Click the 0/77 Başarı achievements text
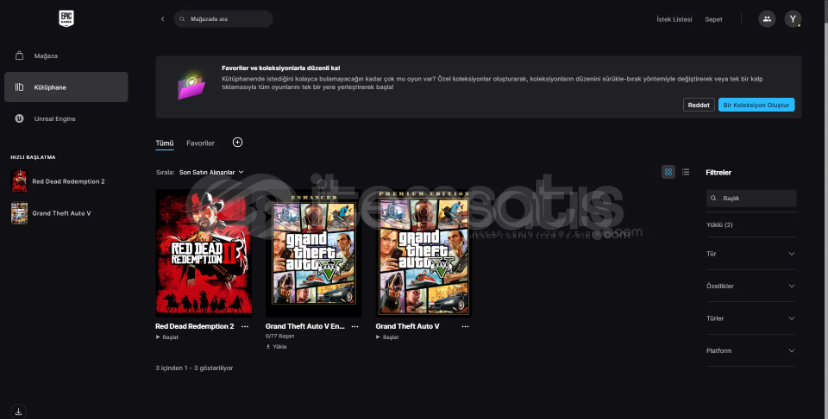Screen dimensions: 828x419 pyautogui.click(x=279, y=336)
